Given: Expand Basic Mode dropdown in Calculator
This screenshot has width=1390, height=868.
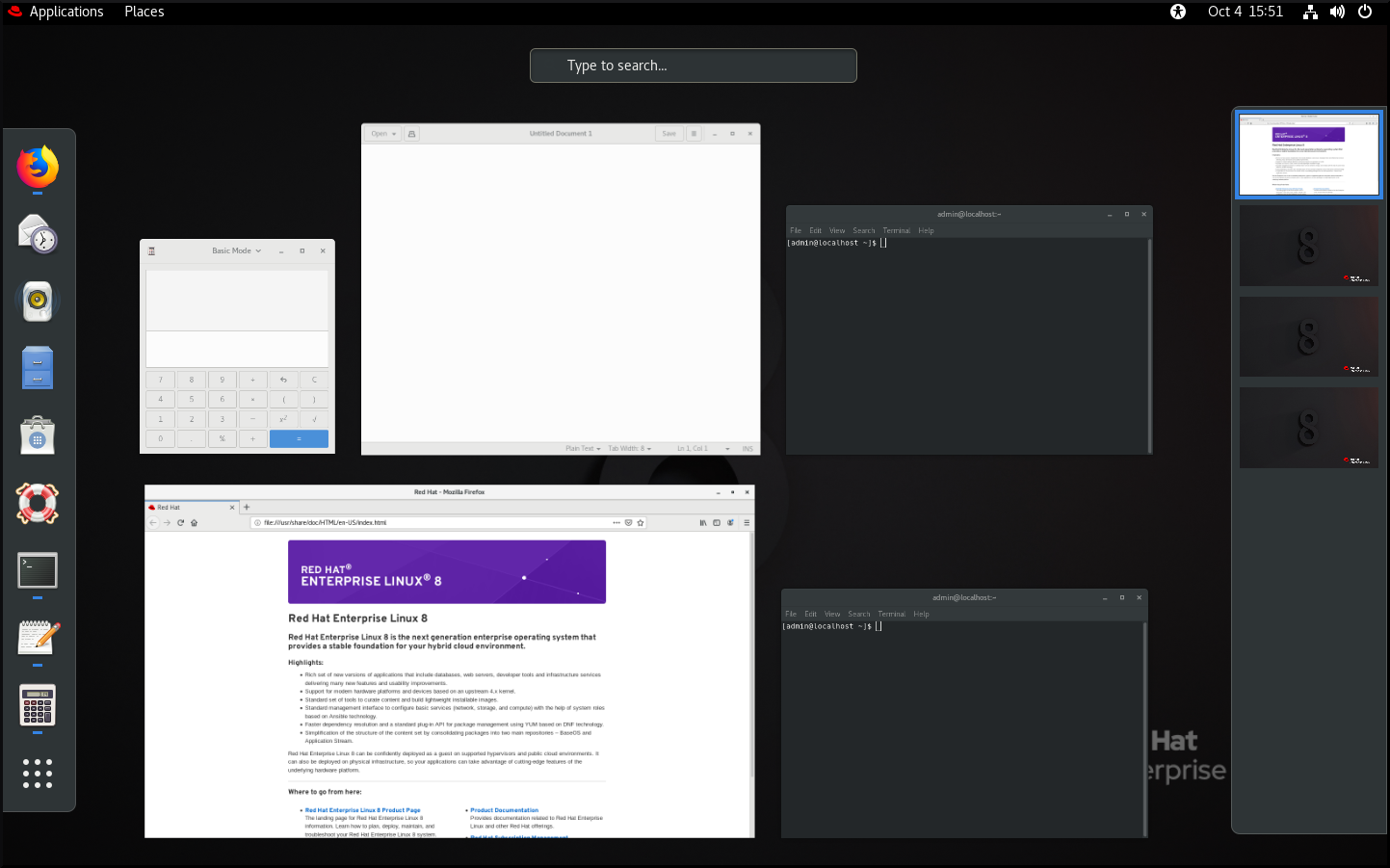Looking at the screenshot, I should tap(237, 250).
